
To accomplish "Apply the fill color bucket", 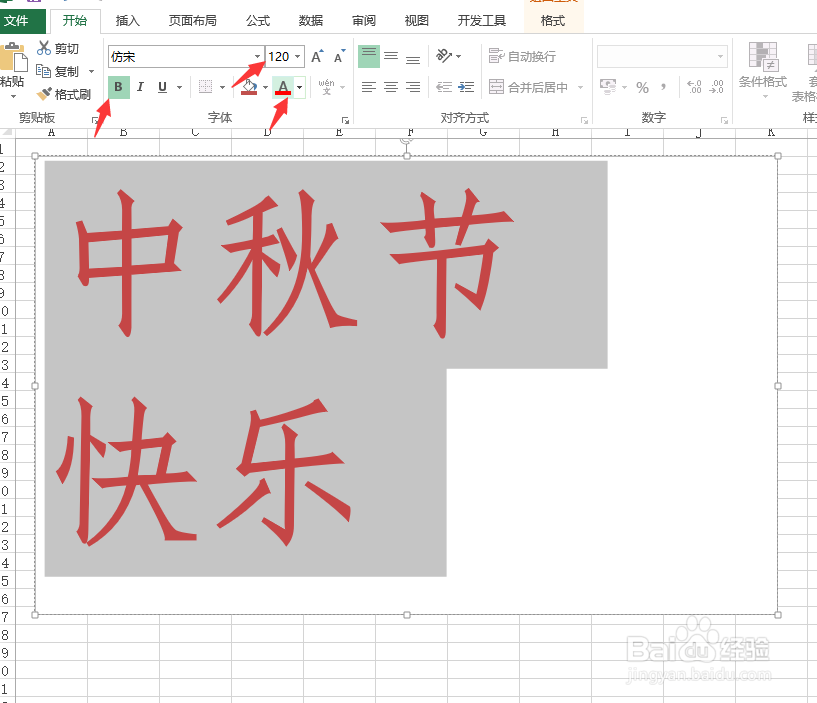I will click(250, 87).
